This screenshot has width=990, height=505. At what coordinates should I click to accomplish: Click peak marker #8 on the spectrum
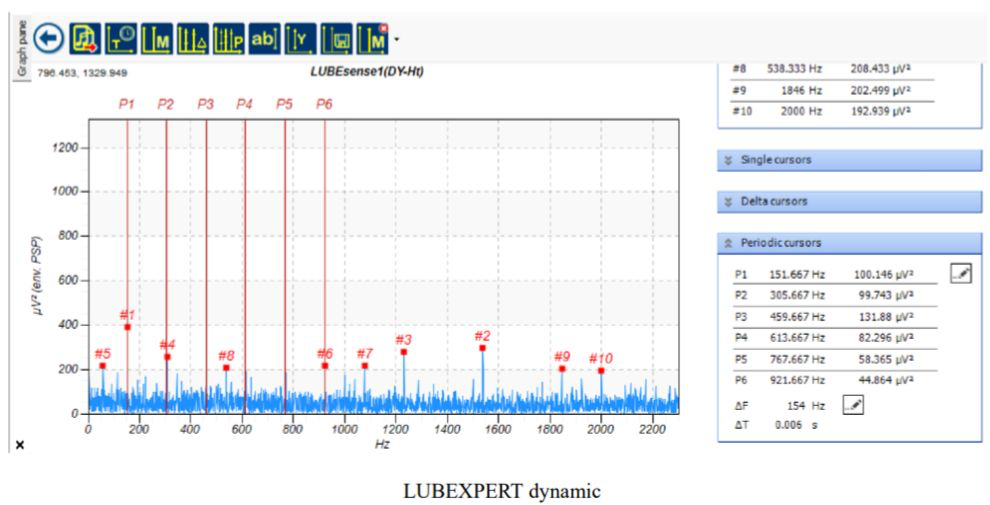click(226, 368)
